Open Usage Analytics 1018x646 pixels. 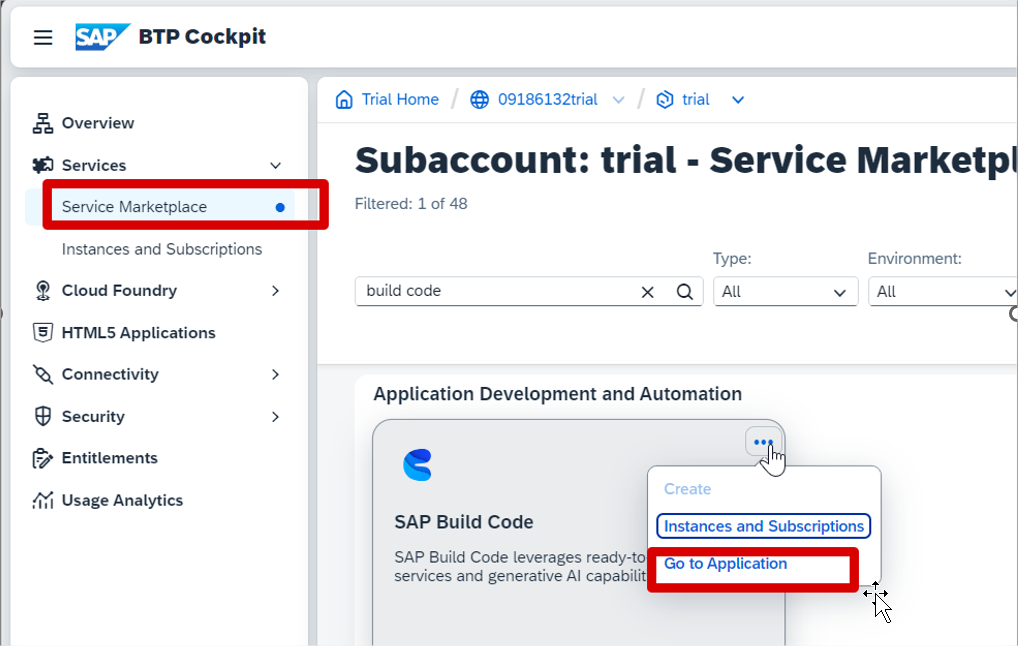(122, 500)
